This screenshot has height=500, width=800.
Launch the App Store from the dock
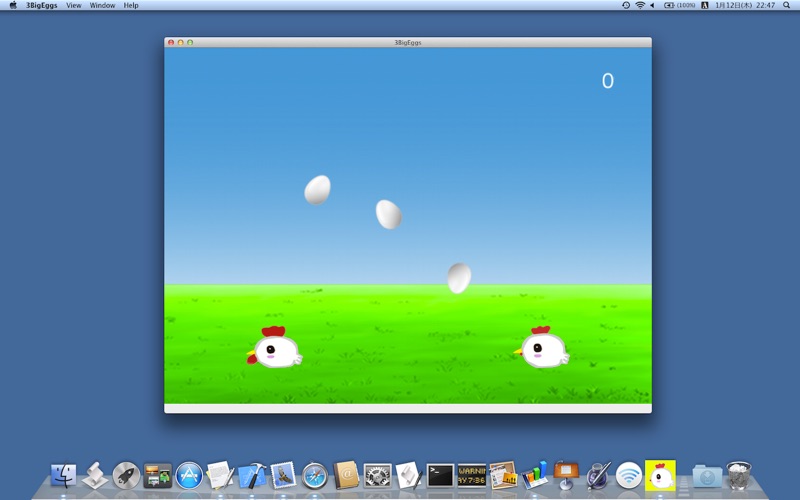(x=188, y=475)
